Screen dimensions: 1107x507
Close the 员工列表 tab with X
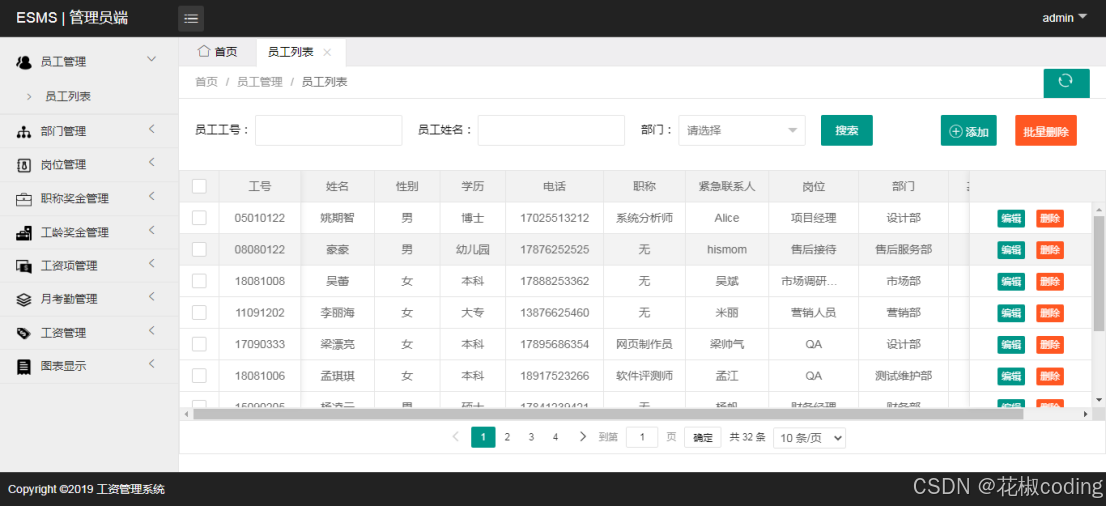point(327,52)
